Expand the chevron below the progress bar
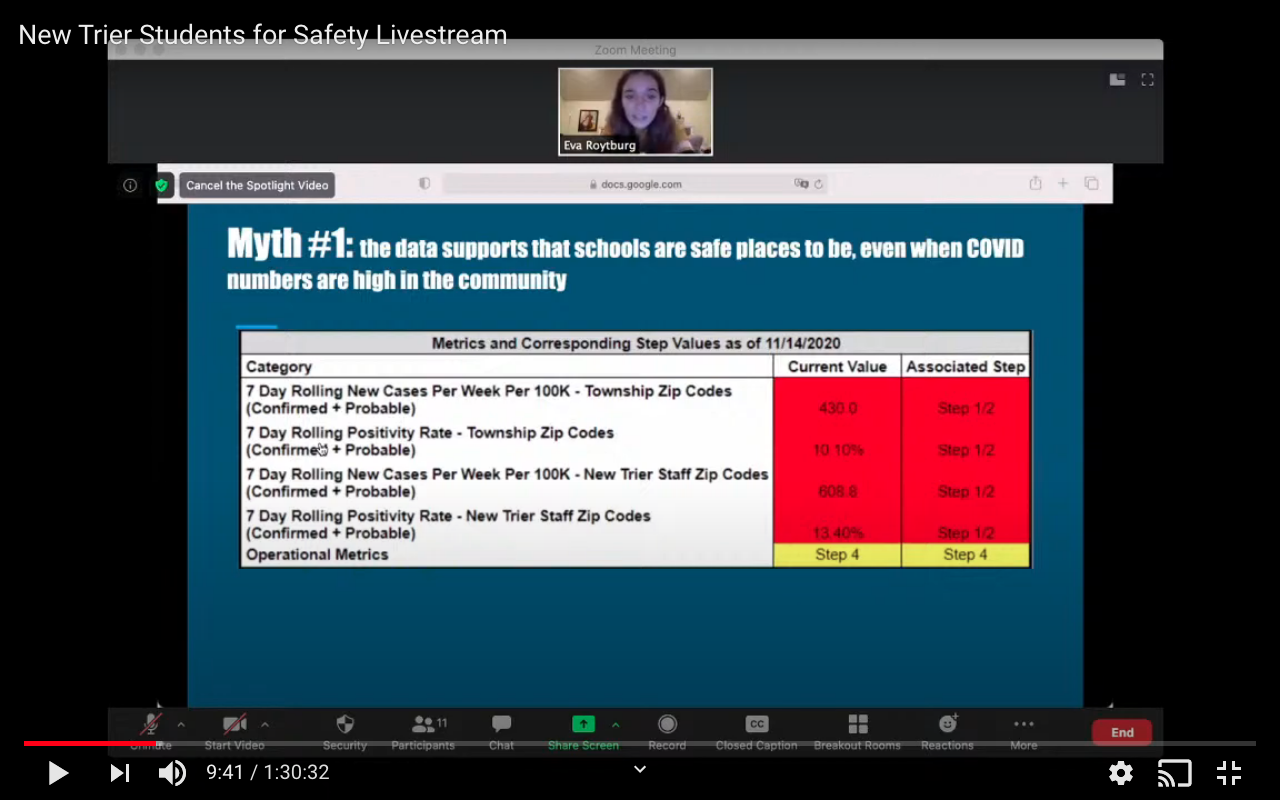The height and width of the screenshot is (800, 1280). 640,769
